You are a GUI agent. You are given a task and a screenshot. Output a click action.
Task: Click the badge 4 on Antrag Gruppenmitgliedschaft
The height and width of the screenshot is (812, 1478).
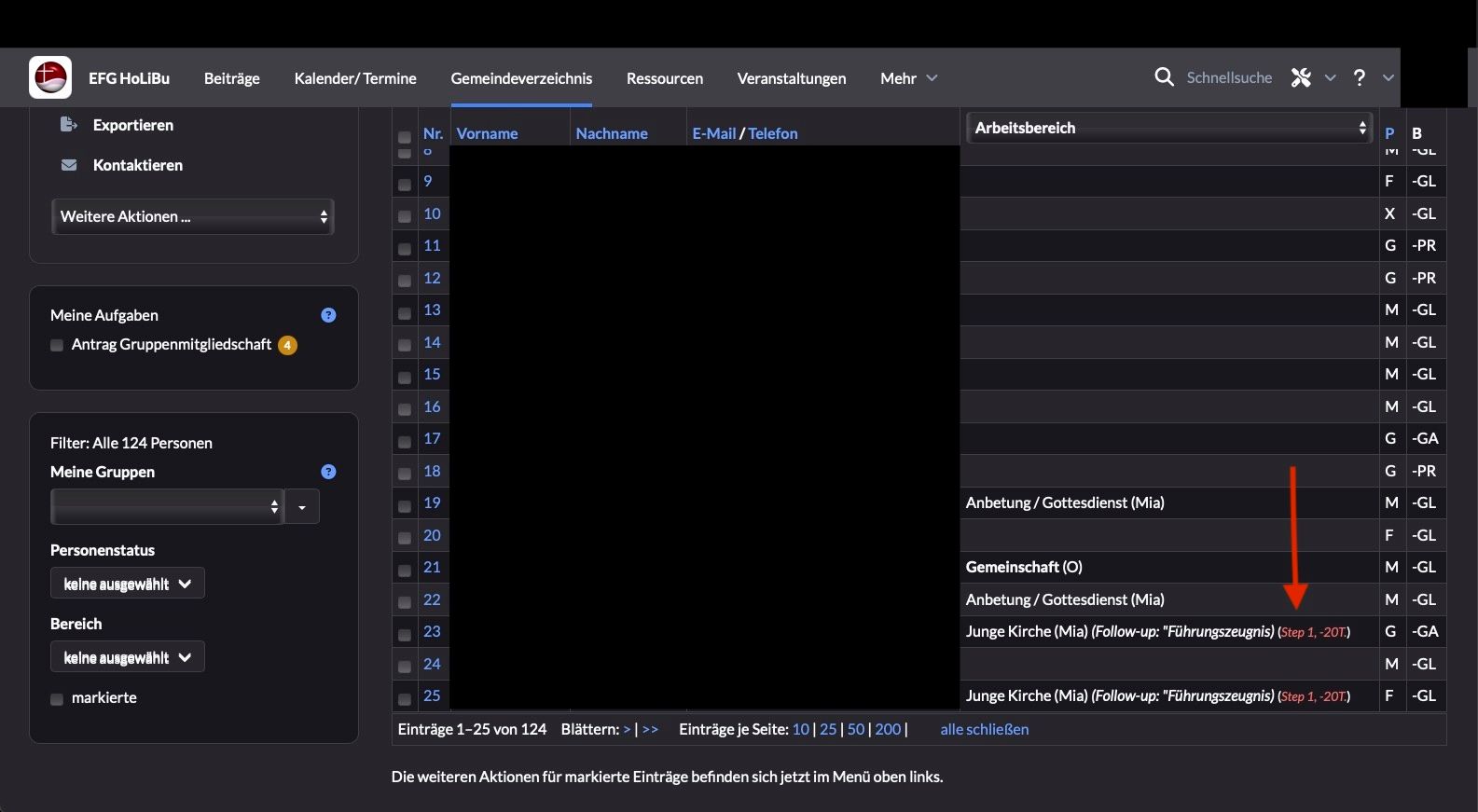tap(287, 345)
